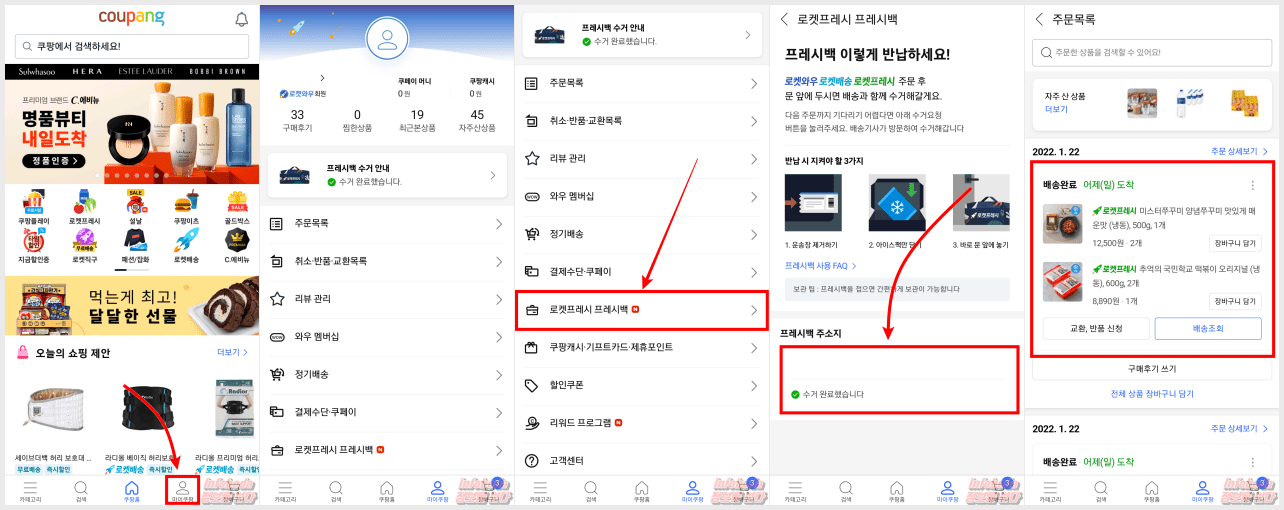The height and width of the screenshot is (510, 1284).
Task: Tap the profile avatar circle in My Coupang
Action: coord(386,39)
